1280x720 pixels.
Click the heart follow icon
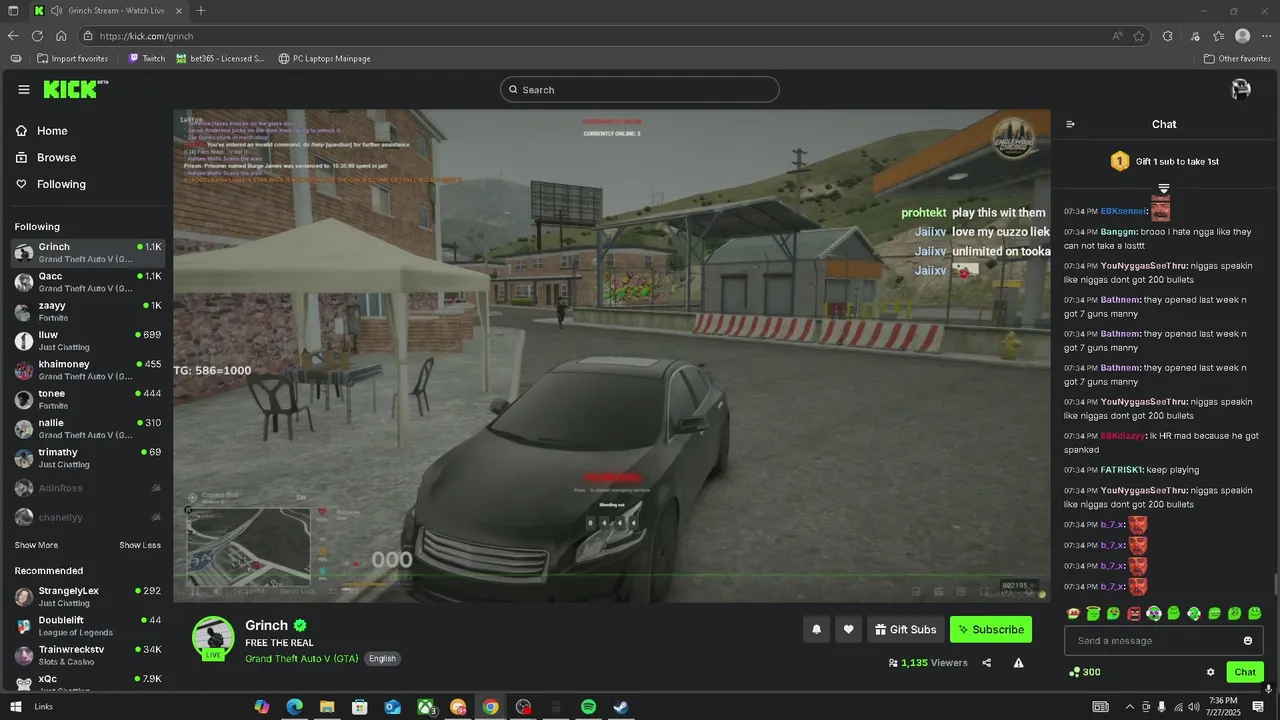[x=848, y=629]
